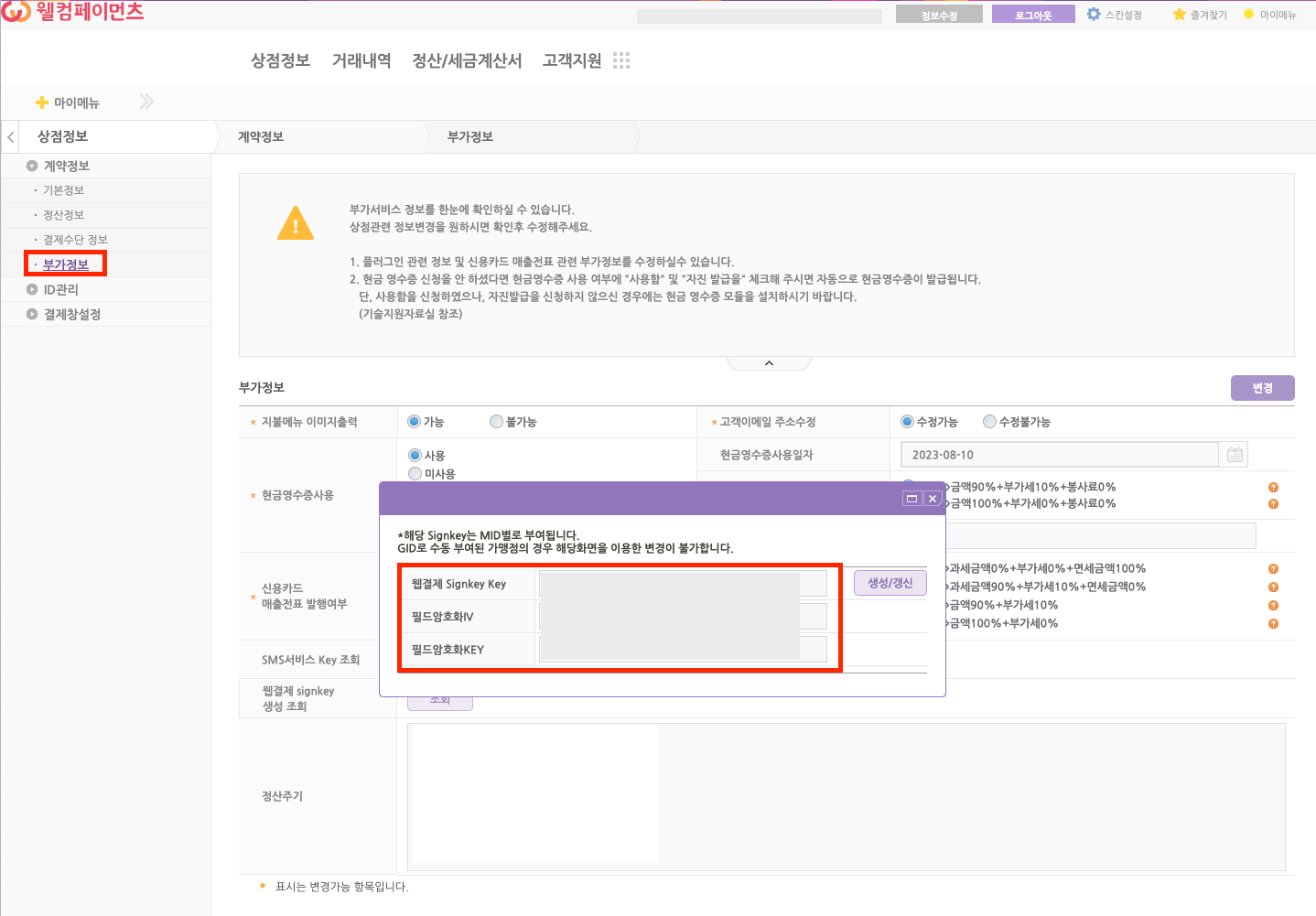Open 기본정보 in the sidebar
Screen dimensions: 1316x916
63,190
